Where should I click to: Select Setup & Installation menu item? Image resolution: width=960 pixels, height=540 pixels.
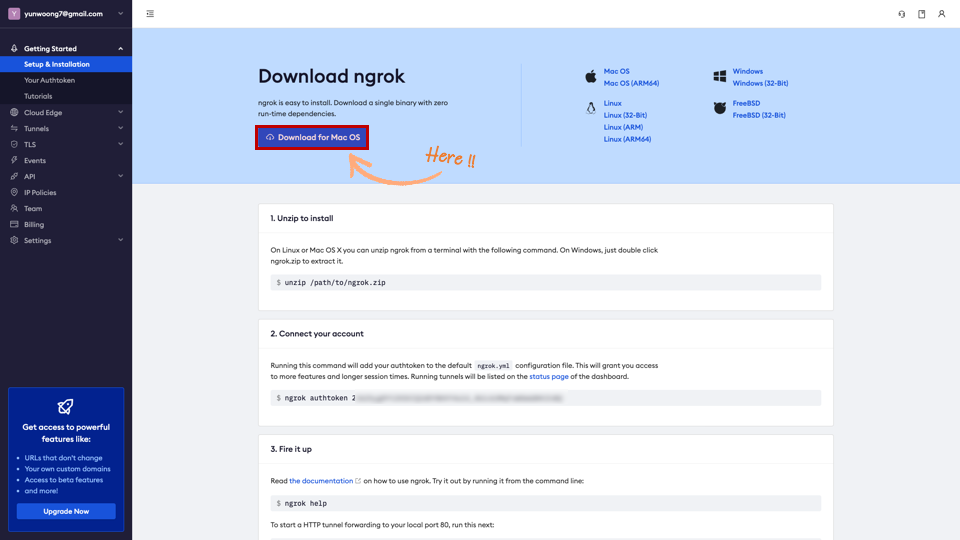coord(66,64)
